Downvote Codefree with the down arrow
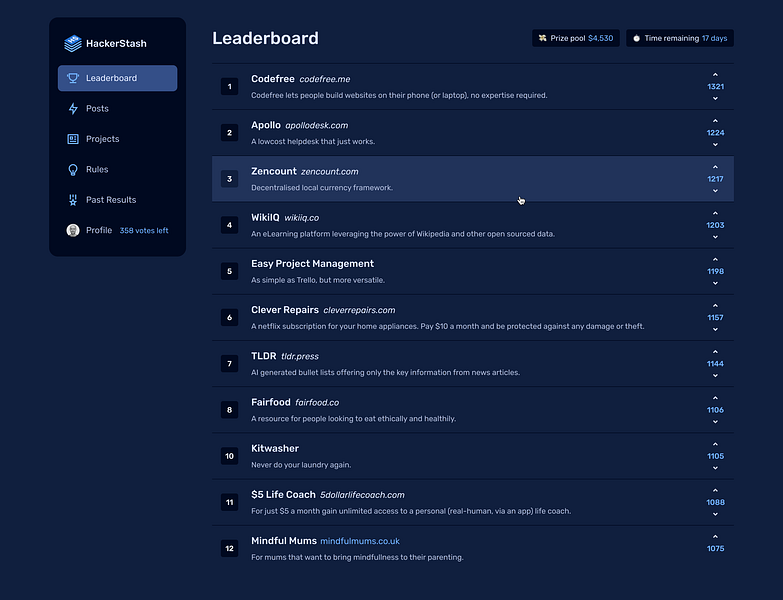The image size is (783, 600). pyautogui.click(x=715, y=98)
